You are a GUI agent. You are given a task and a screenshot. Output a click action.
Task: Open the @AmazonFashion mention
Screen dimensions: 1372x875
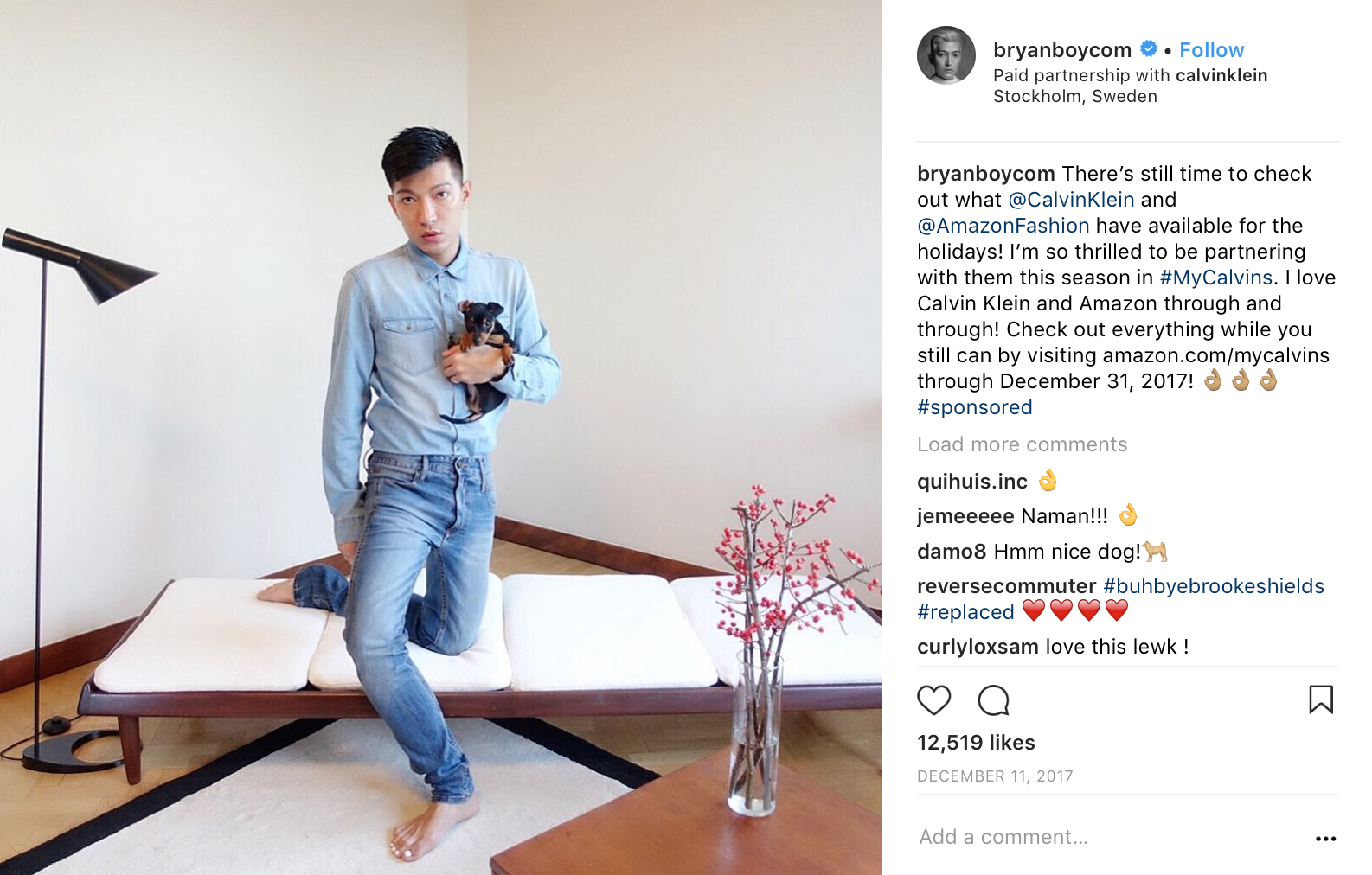click(x=1003, y=226)
